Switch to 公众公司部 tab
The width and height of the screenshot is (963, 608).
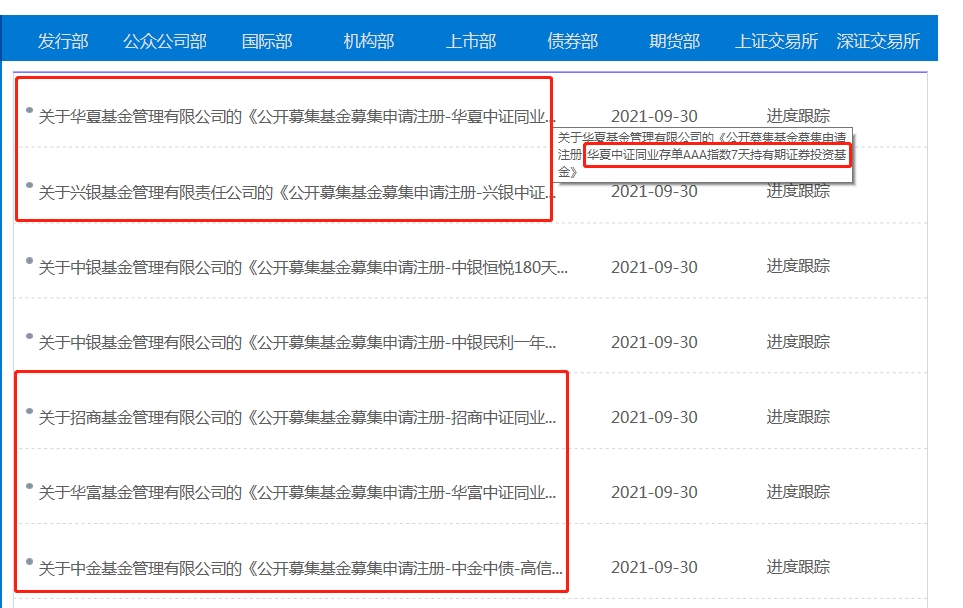coord(165,41)
